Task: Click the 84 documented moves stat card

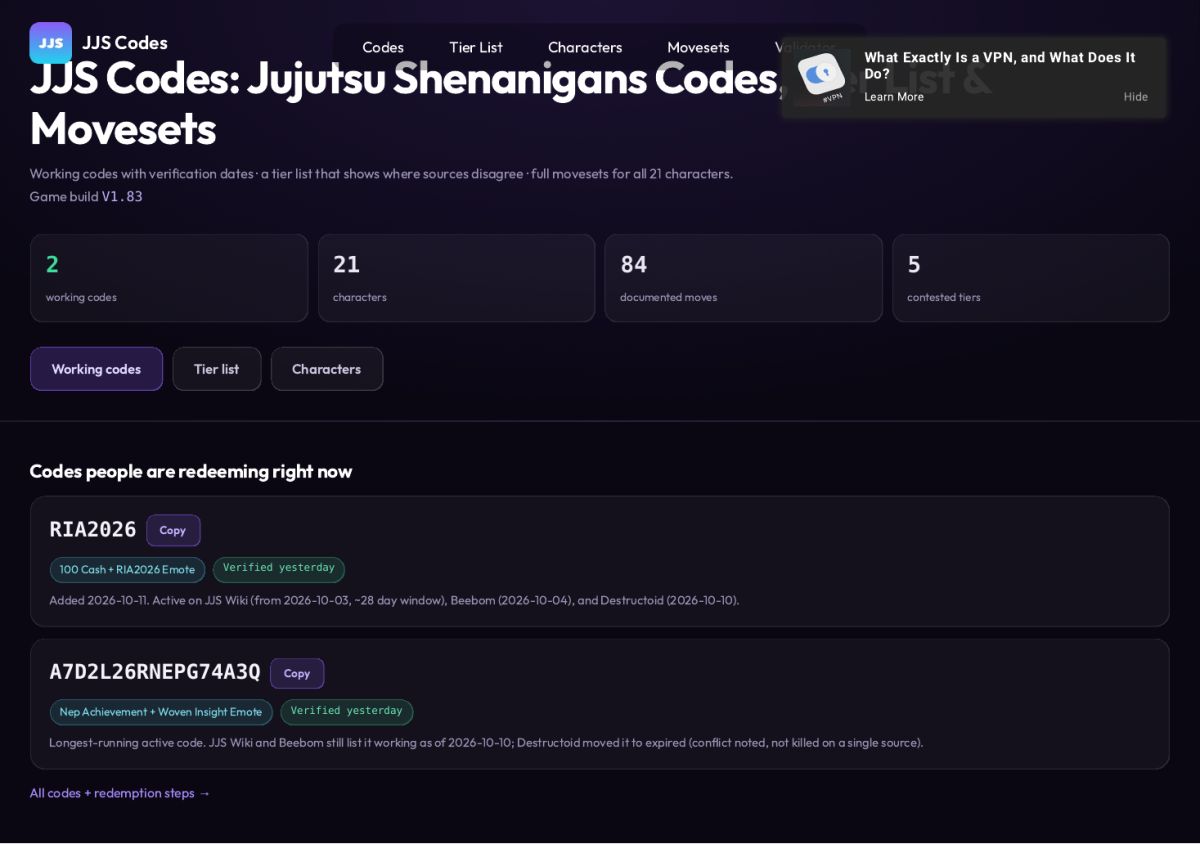Action: point(743,278)
